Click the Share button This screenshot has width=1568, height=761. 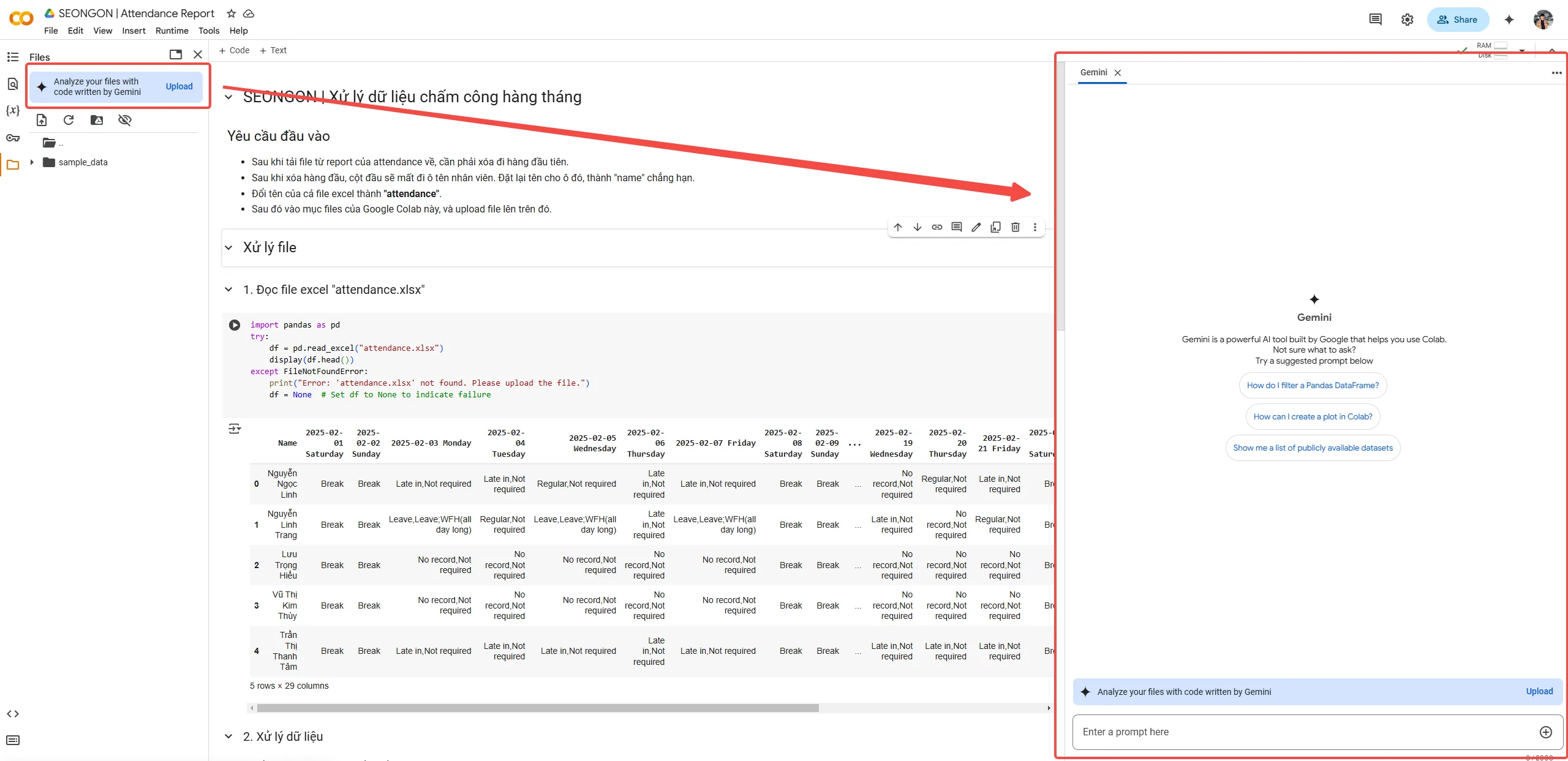(x=1457, y=20)
